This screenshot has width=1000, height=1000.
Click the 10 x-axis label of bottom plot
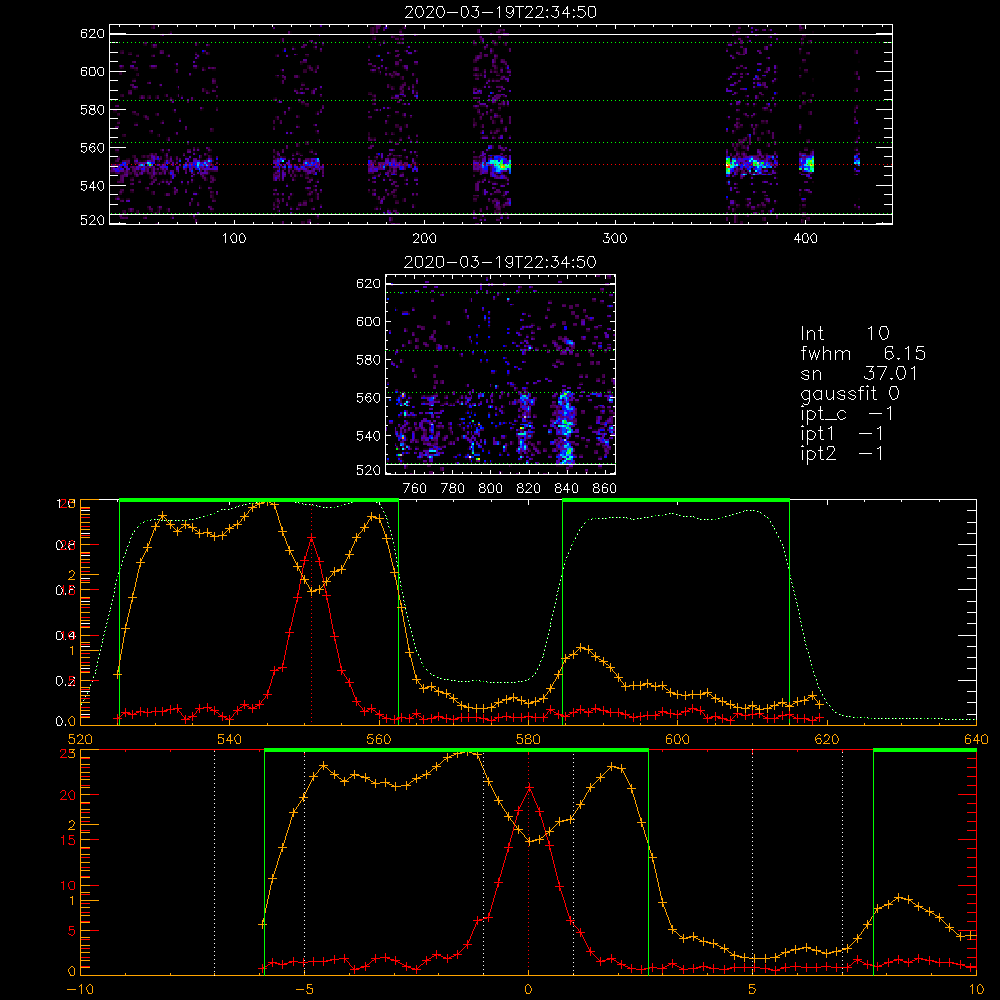tap(976, 990)
